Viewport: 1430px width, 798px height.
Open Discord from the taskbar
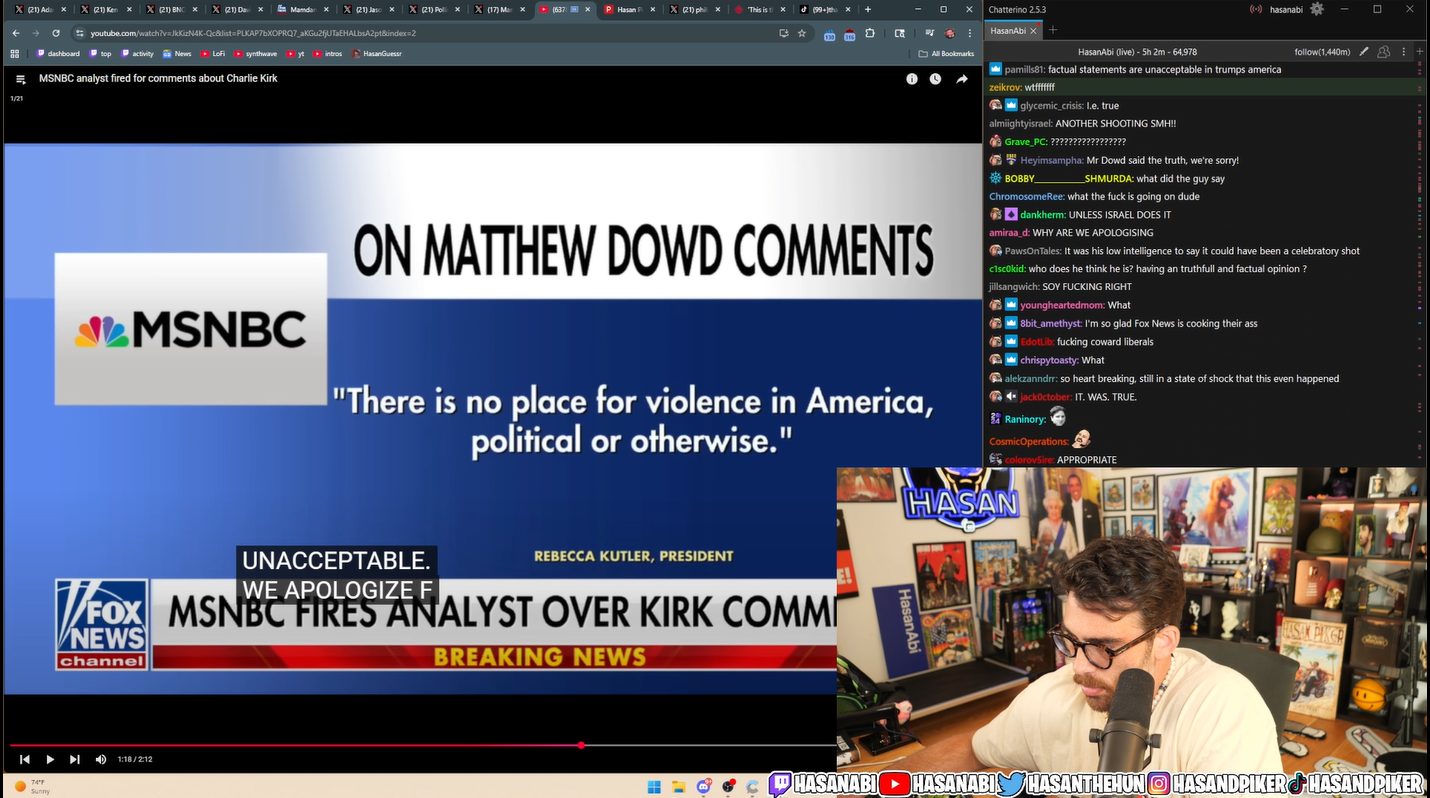click(704, 786)
